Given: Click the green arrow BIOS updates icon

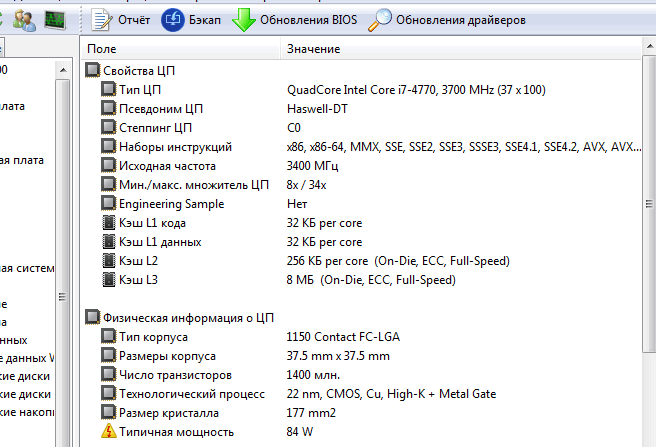Looking at the screenshot, I should [x=244, y=20].
